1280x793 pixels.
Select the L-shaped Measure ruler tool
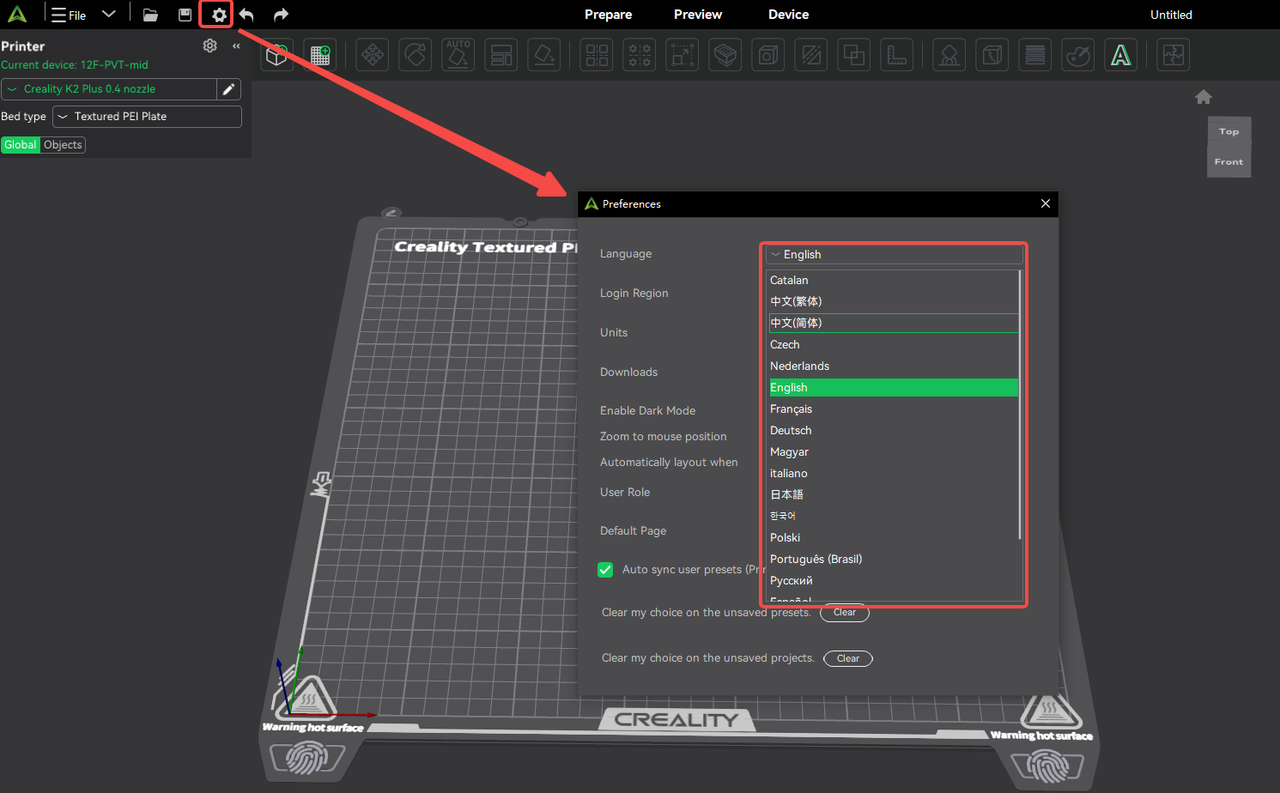click(897, 55)
